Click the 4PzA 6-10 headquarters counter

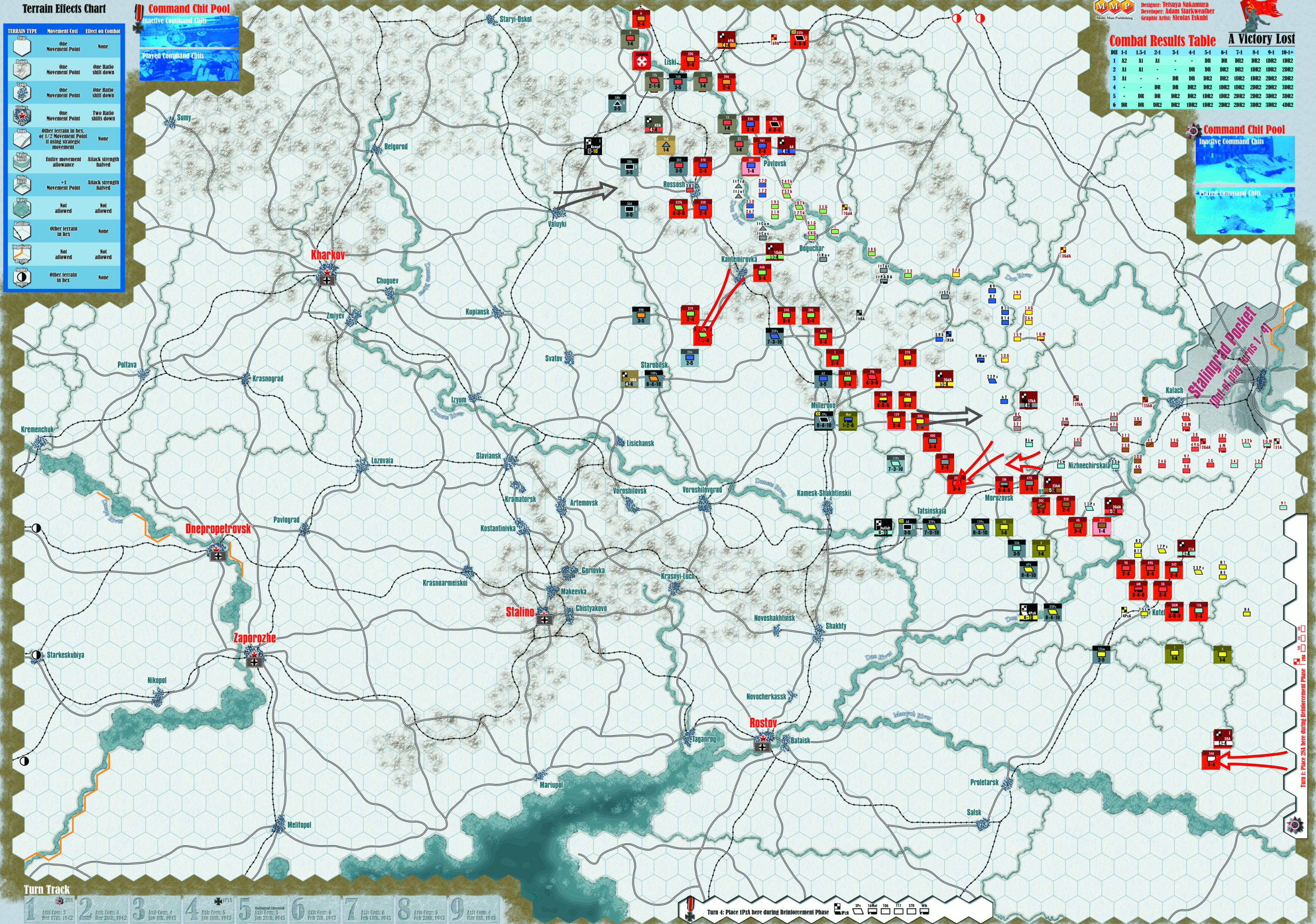tap(1028, 613)
